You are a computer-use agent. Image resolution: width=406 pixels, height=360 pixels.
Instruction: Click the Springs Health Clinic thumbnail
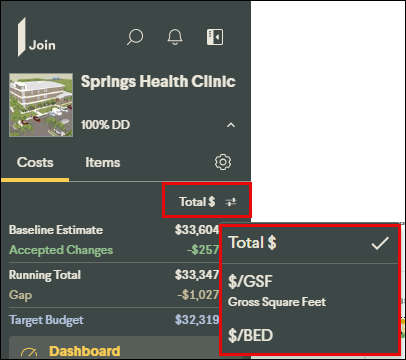click(x=41, y=105)
